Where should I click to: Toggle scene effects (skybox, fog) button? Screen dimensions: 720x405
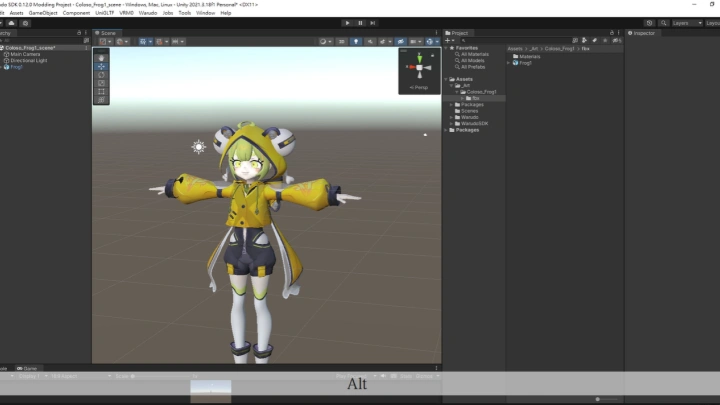tap(384, 41)
